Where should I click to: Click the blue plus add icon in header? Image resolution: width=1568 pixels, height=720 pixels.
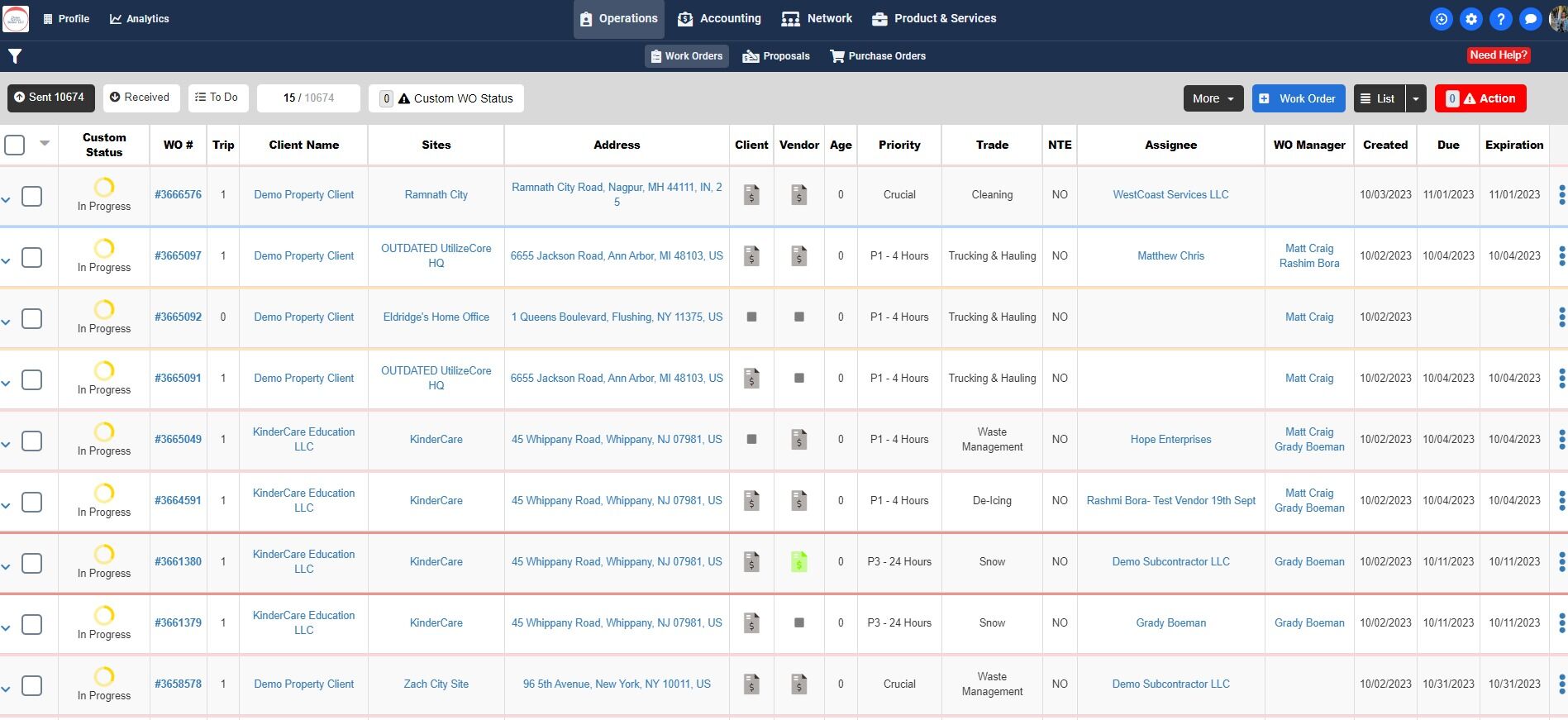point(1442,19)
